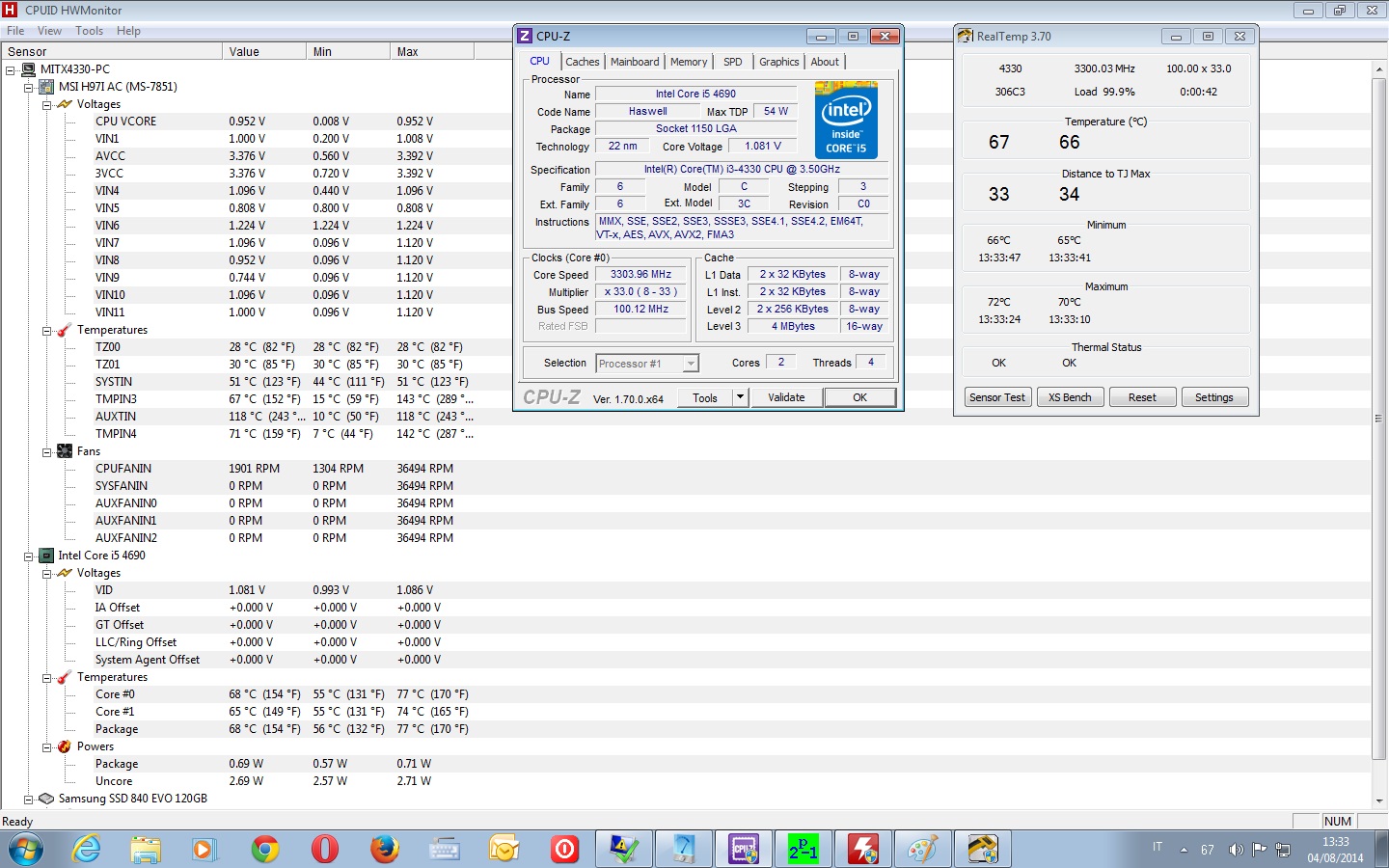1389x868 pixels.
Task: Open the mail envelope icon in taskbar
Action: click(504, 850)
